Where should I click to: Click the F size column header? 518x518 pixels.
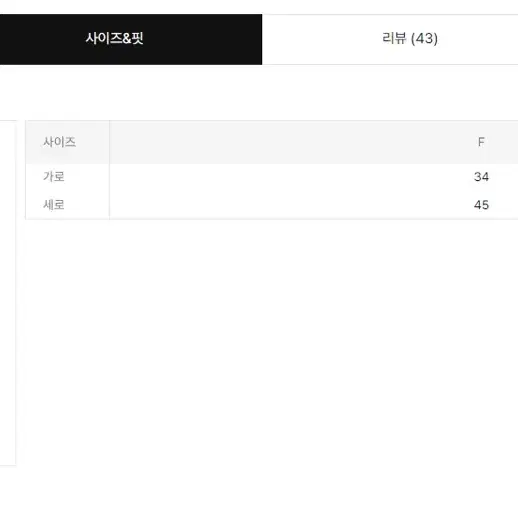point(481,142)
